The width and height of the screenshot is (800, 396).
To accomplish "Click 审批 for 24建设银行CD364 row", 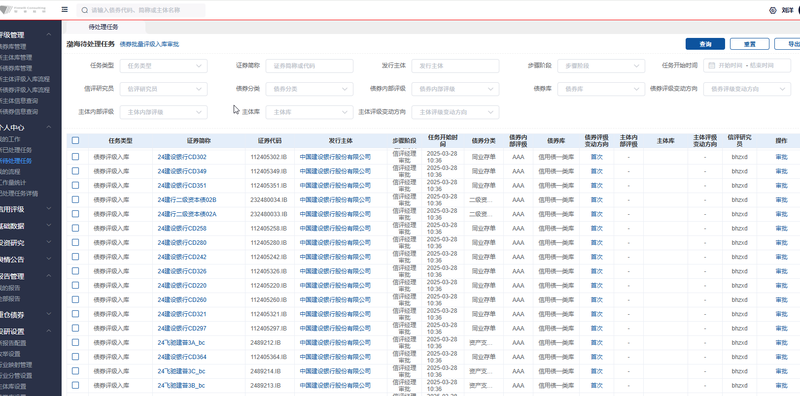I will [781, 357].
